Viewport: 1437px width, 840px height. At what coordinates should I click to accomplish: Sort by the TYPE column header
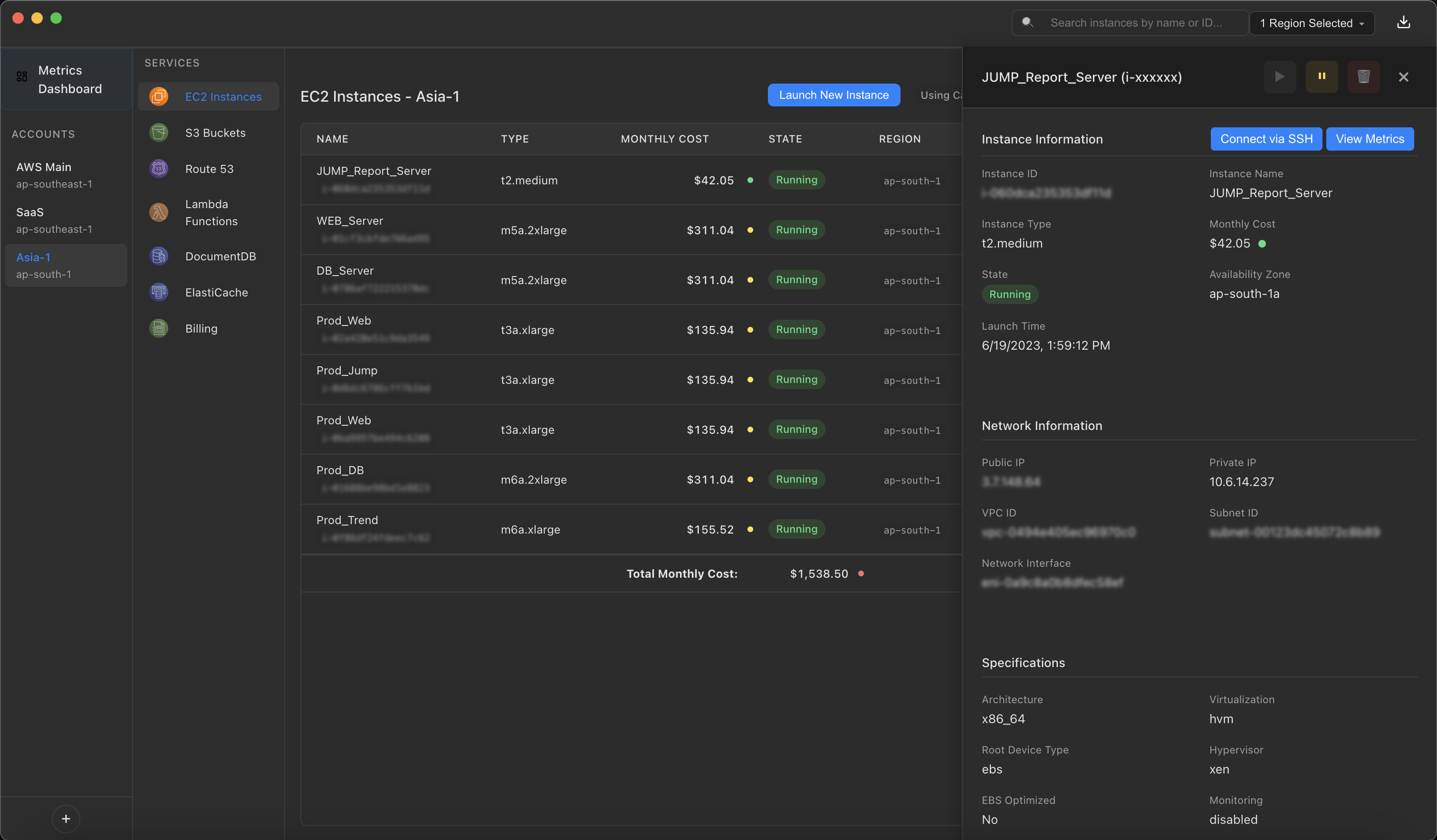(x=514, y=139)
